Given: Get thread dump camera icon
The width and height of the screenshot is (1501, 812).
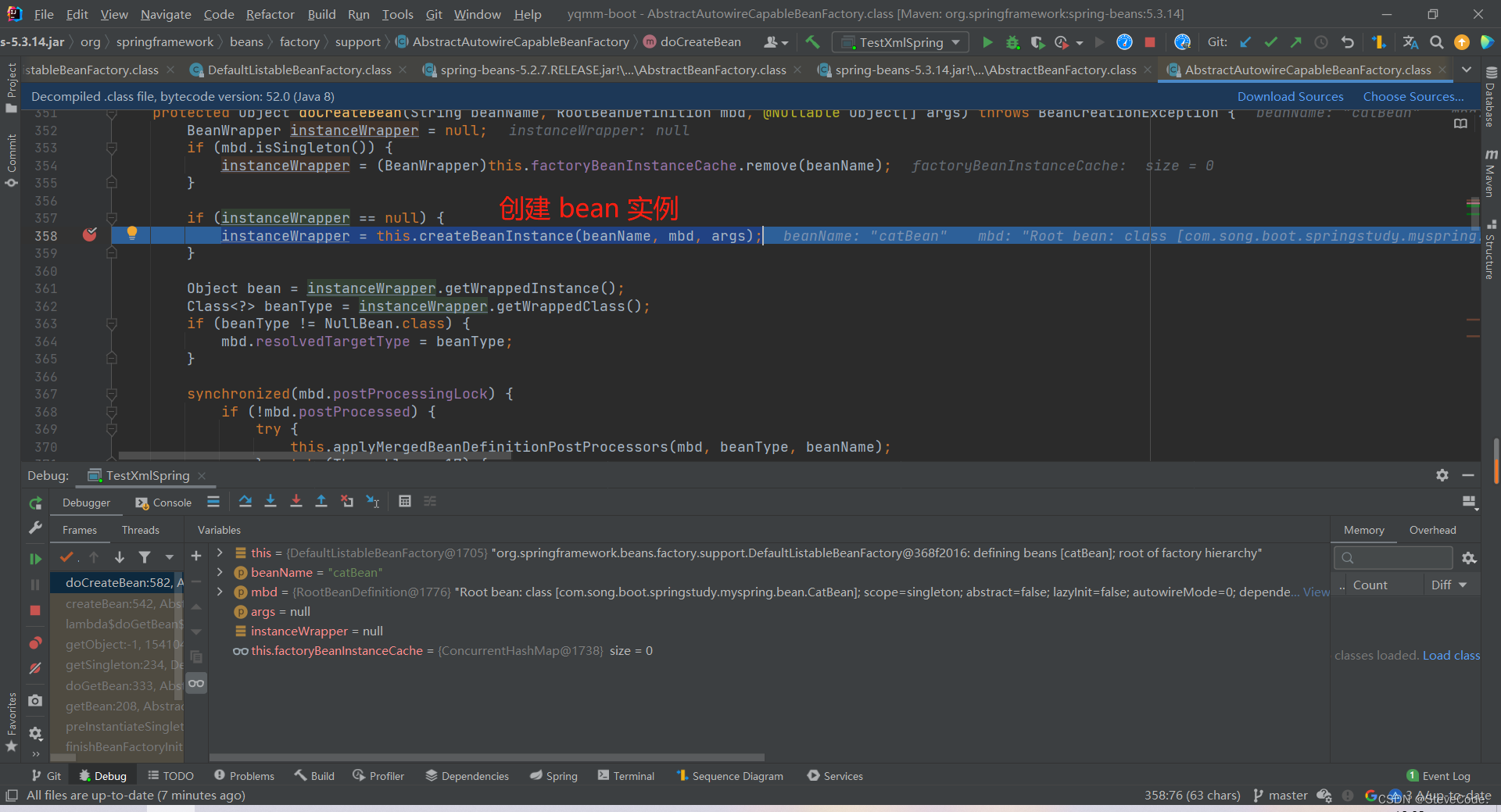Looking at the screenshot, I should click(35, 701).
